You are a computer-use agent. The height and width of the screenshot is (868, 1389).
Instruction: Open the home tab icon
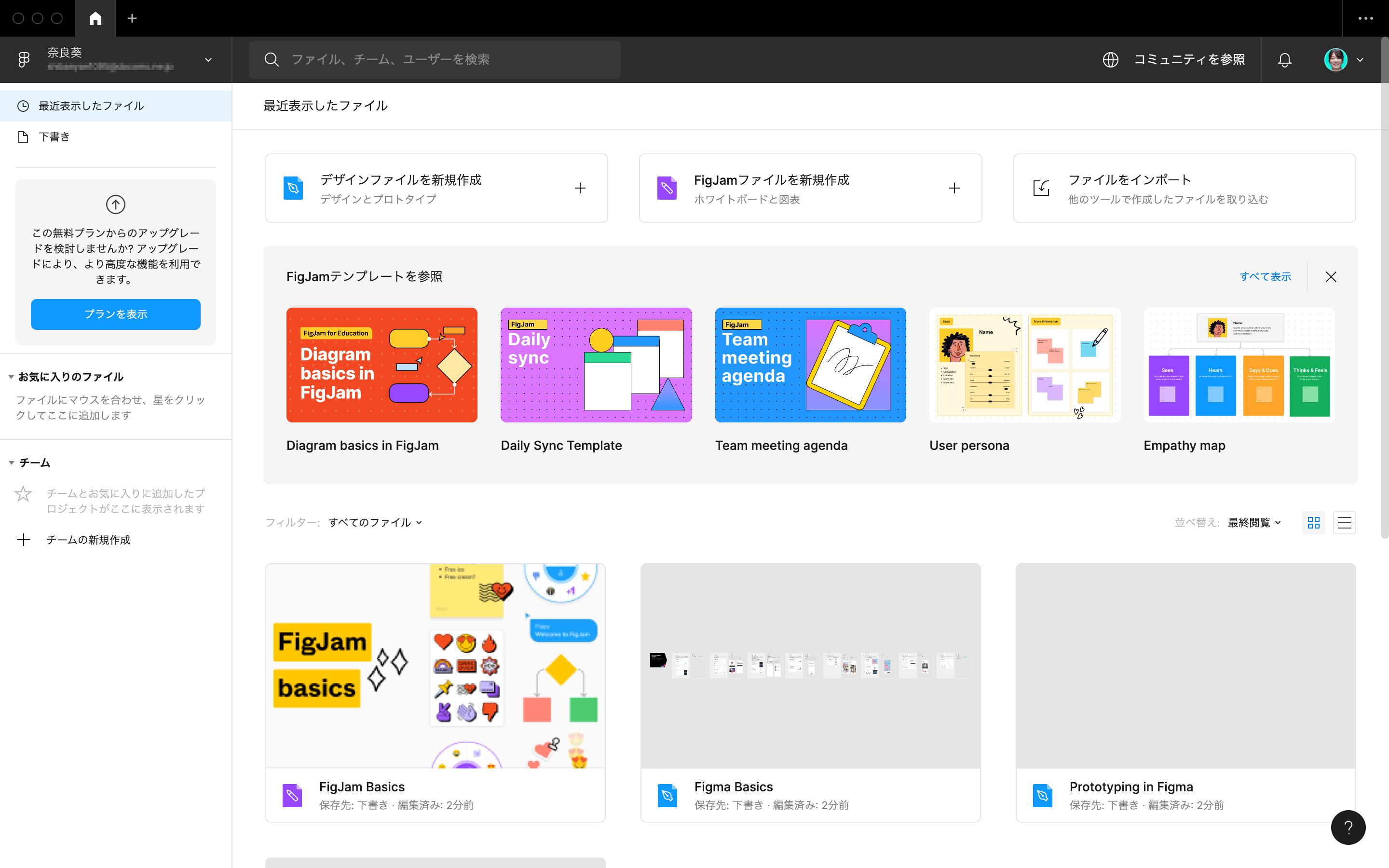[x=95, y=18]
